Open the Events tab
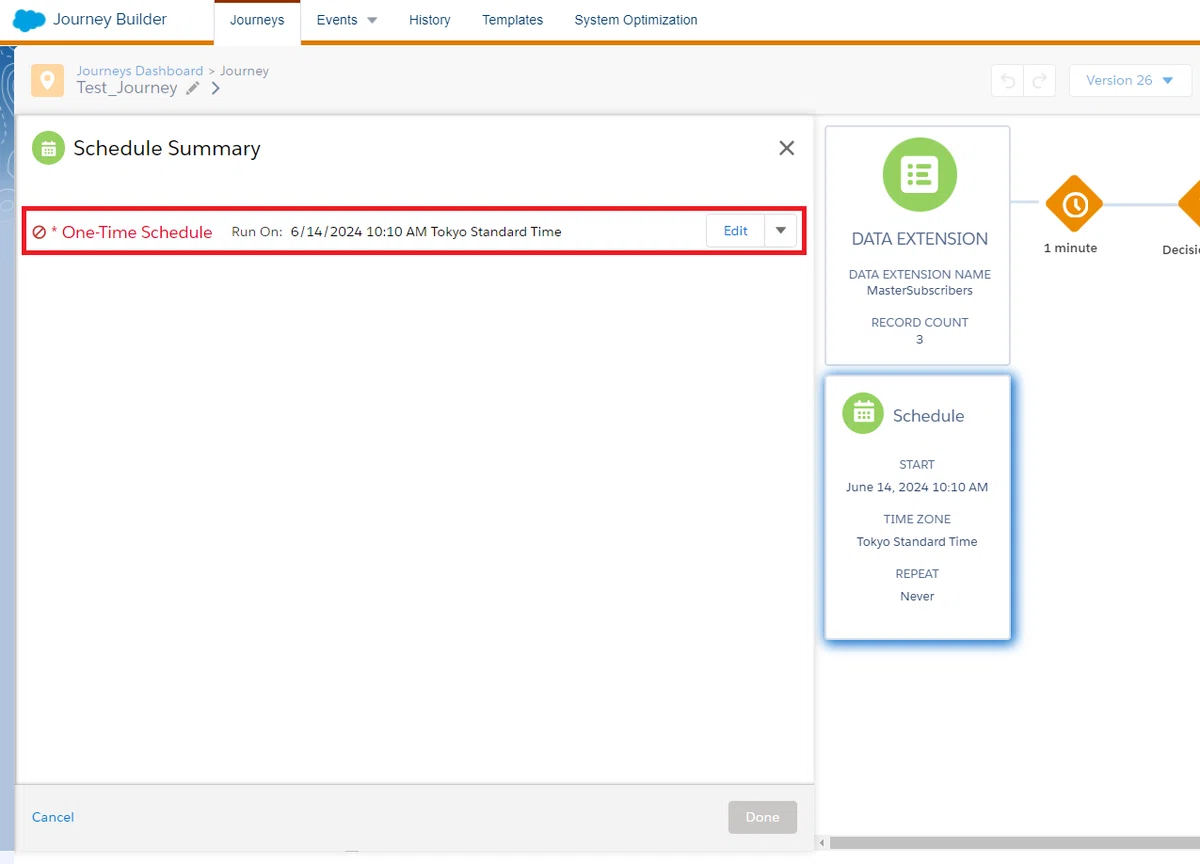Viewport: 1200px width, 864px height. pyautogui.click(x=337, y=20)
